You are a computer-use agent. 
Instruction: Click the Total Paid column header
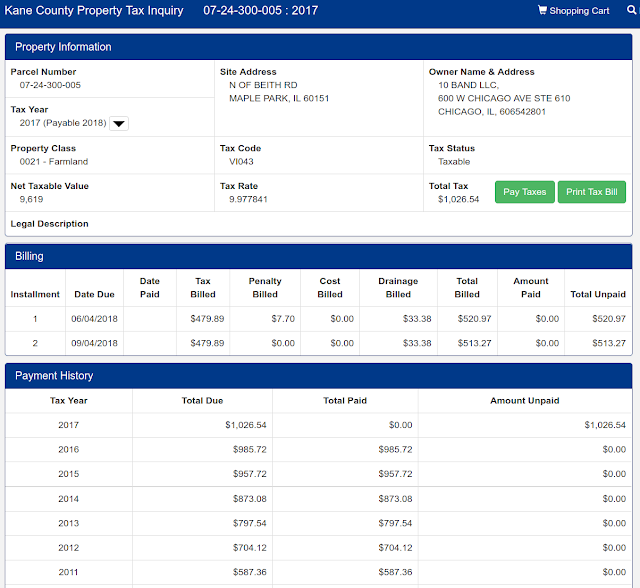(345, 401)
